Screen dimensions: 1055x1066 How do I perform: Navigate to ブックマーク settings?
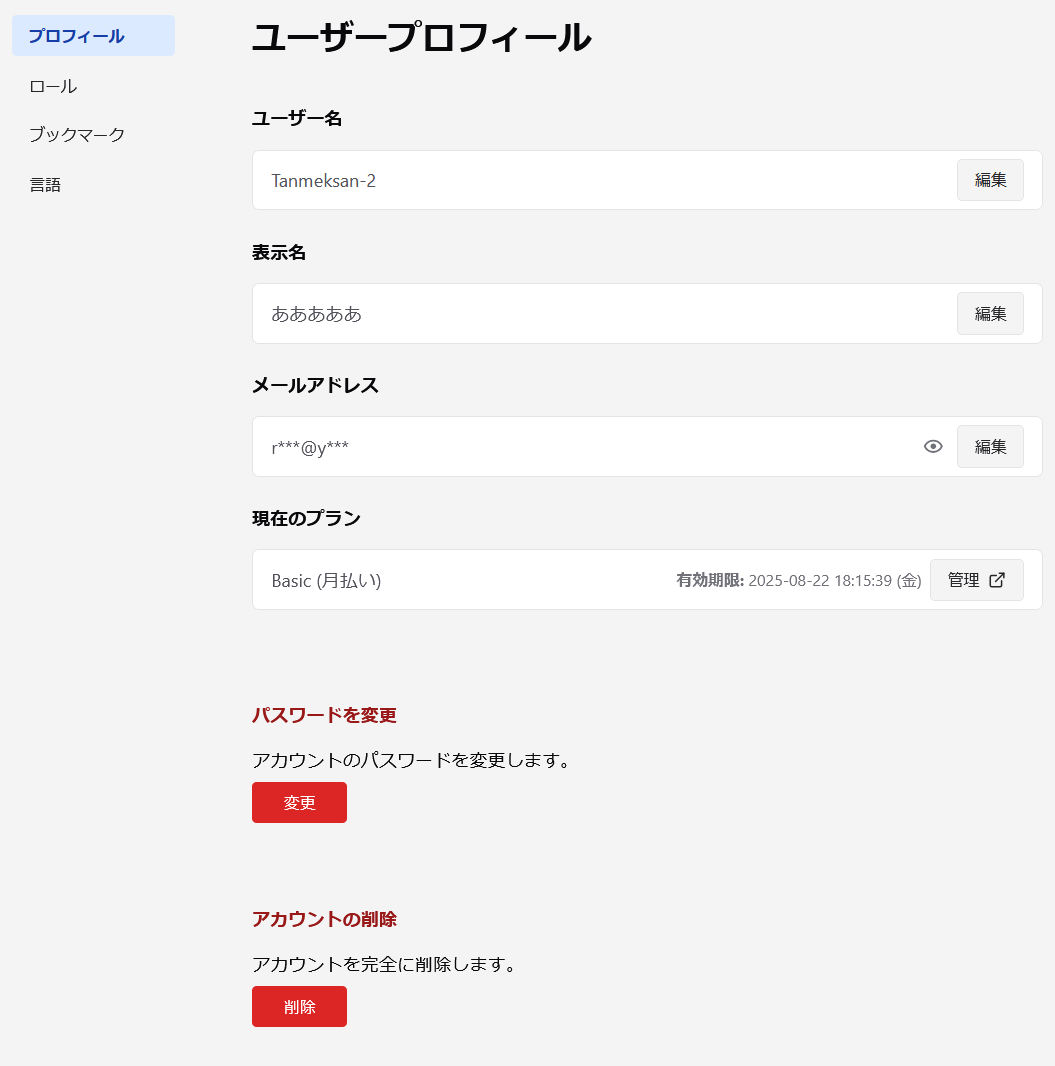coord(77,134)
